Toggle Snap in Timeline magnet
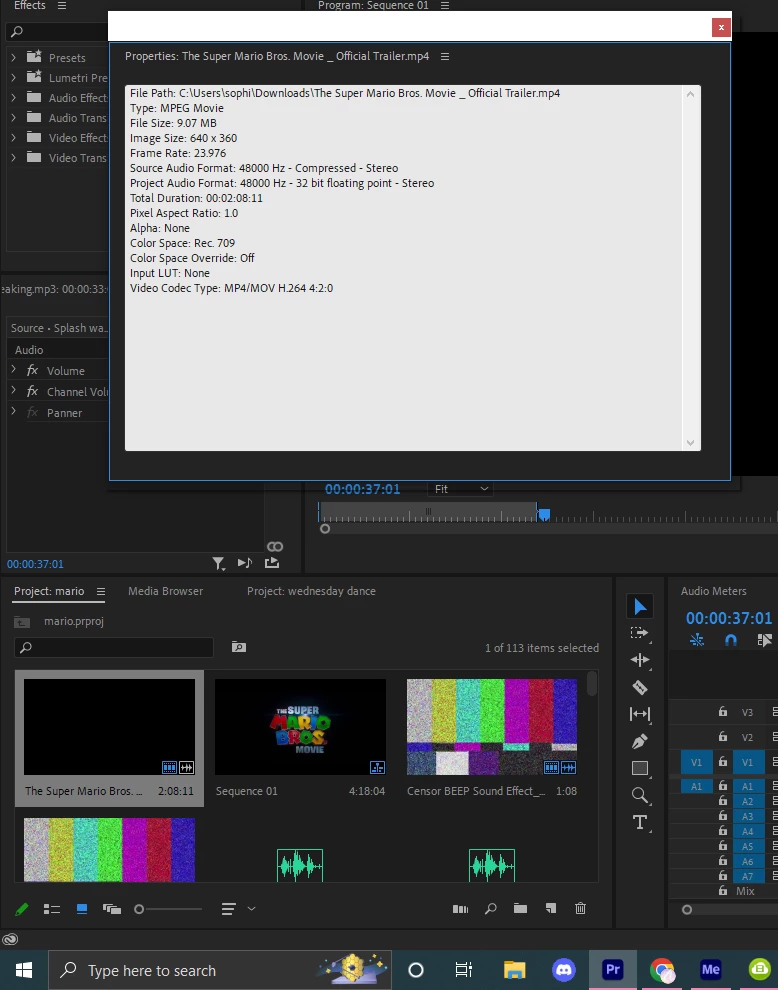778x990 pixels. tap(731, 640)
